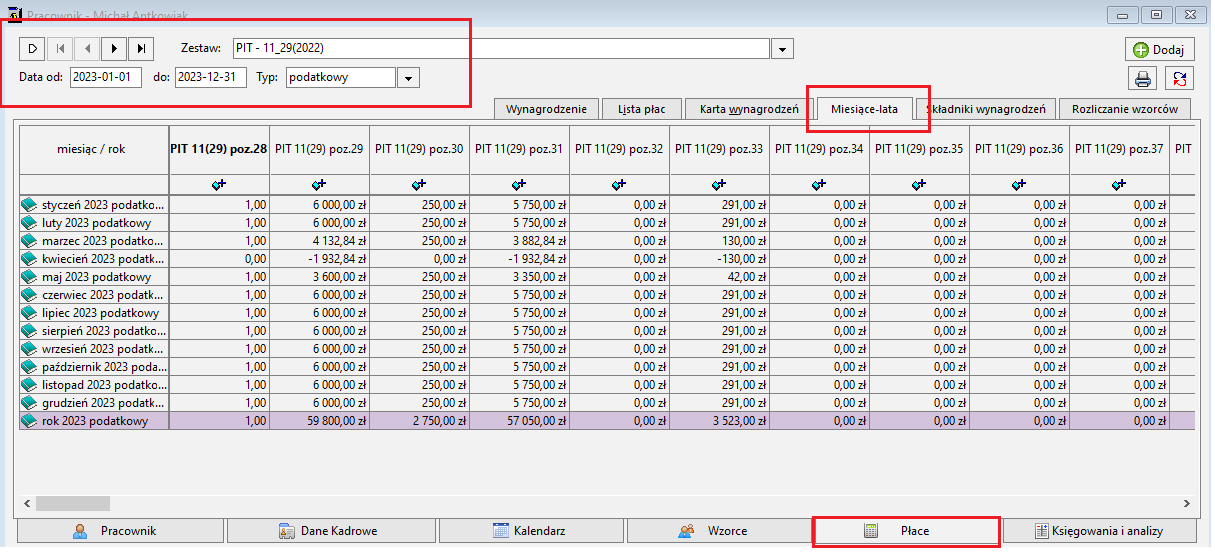Click book icon of lipiec 2023 row
Image resolution: width=1215 pixels, height=554 pixels.
[29, 313]
